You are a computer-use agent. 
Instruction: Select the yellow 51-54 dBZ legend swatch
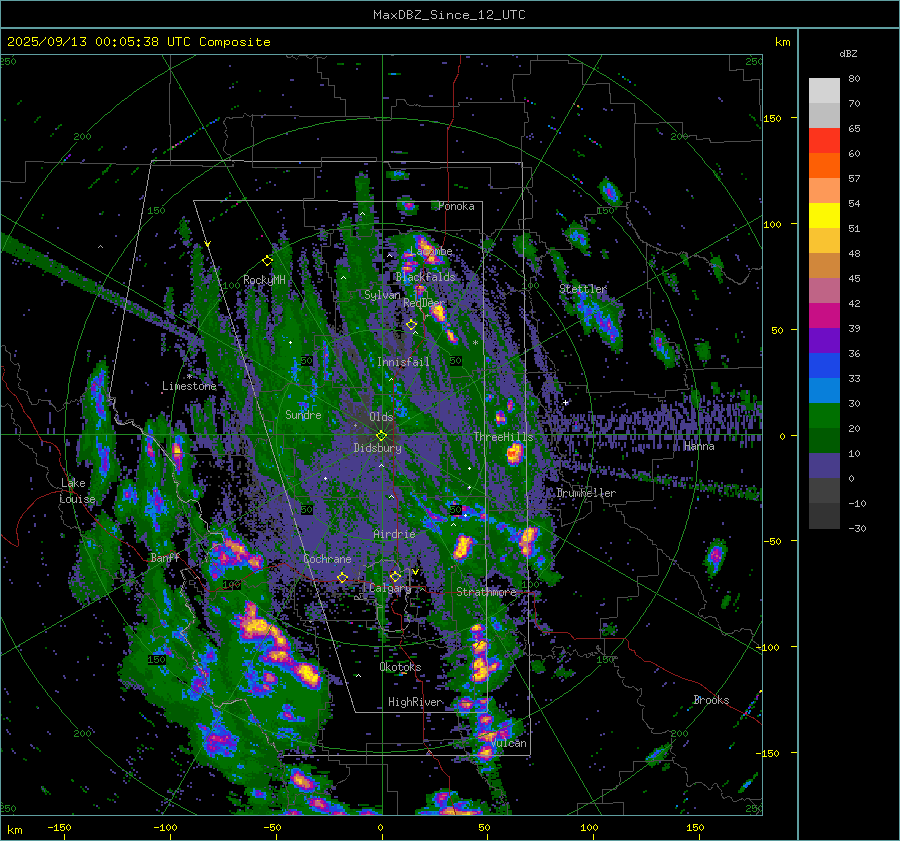click(x=824, y=216)
